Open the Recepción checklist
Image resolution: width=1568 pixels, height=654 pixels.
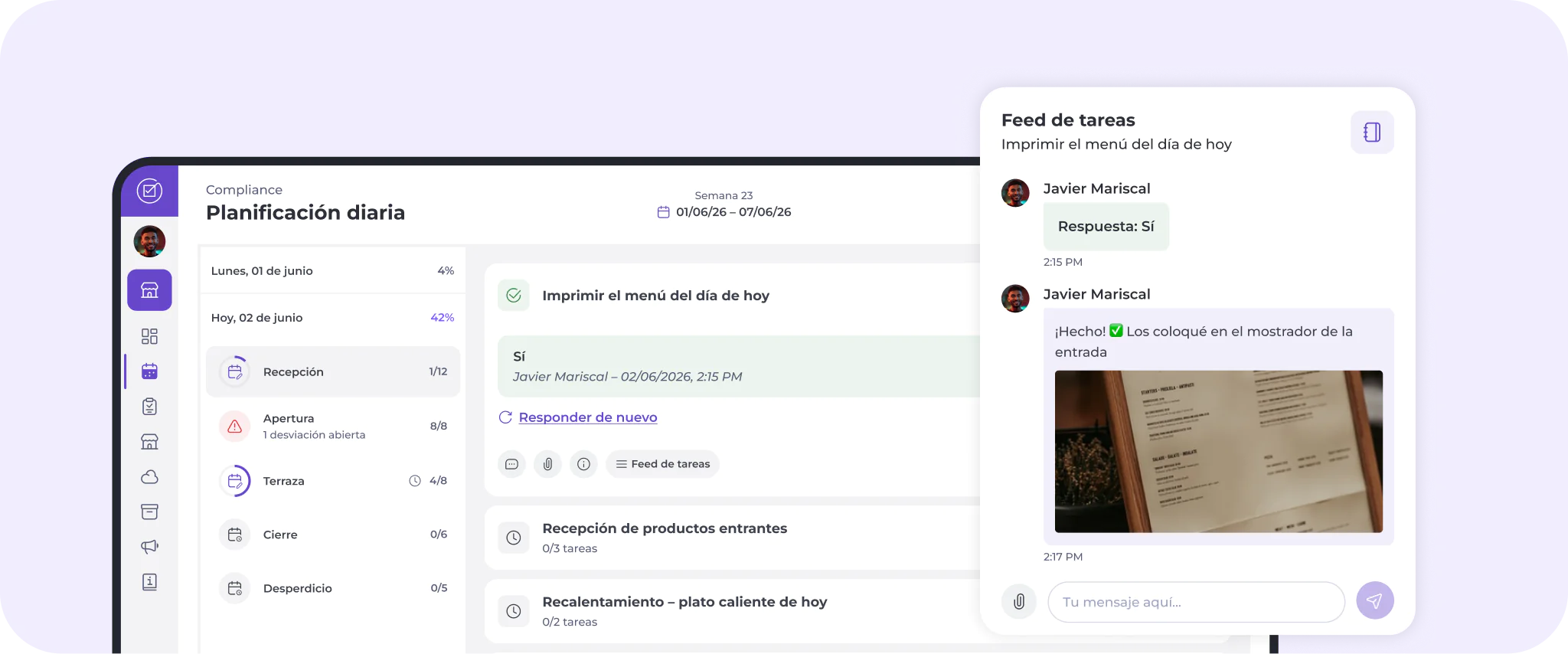pyautogui.click(x=332, y=371)
